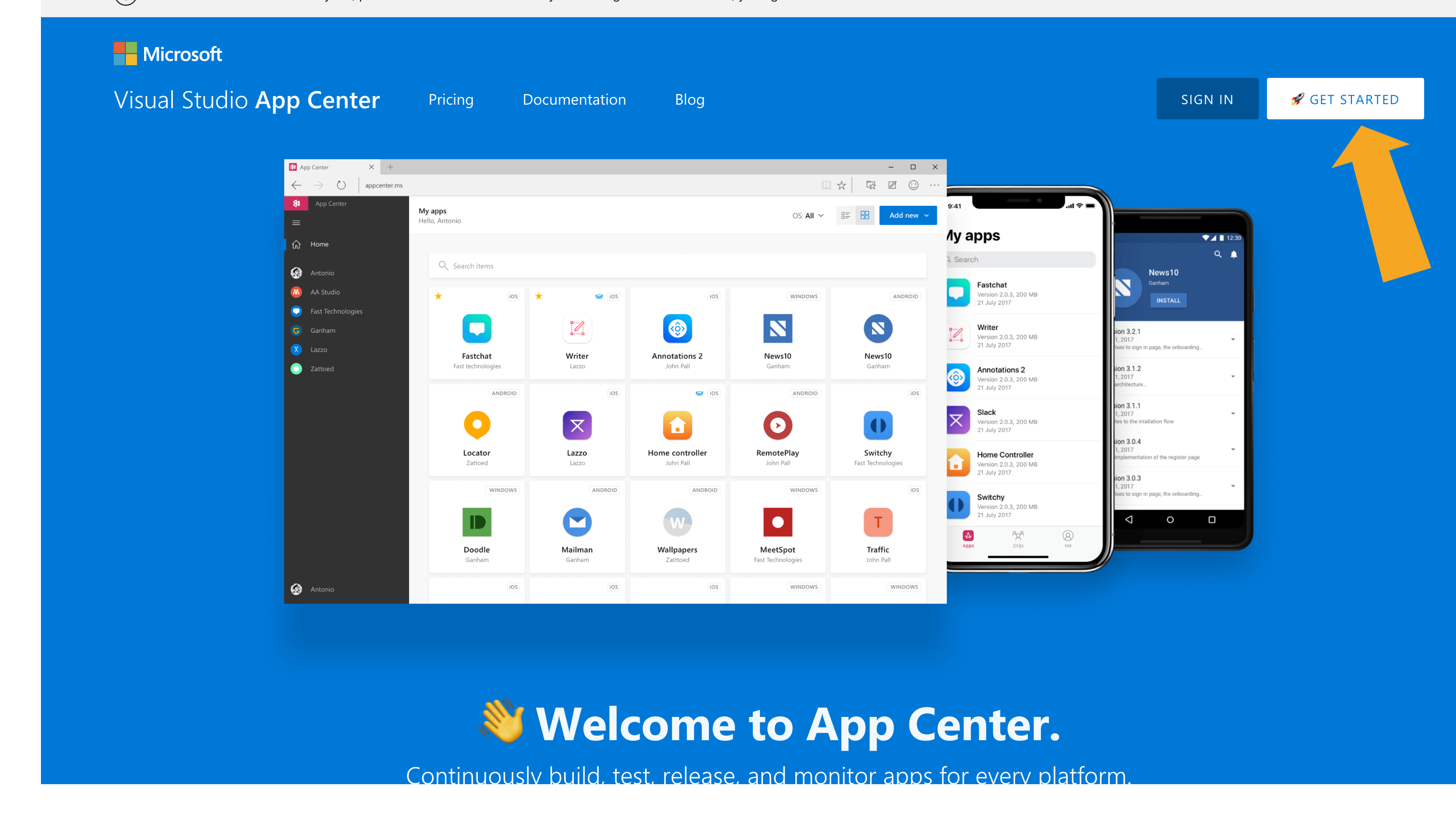Screen dimensions: 1456x813
Task: Open the OS All dropdown filter
Action: [x=805, y=215]
